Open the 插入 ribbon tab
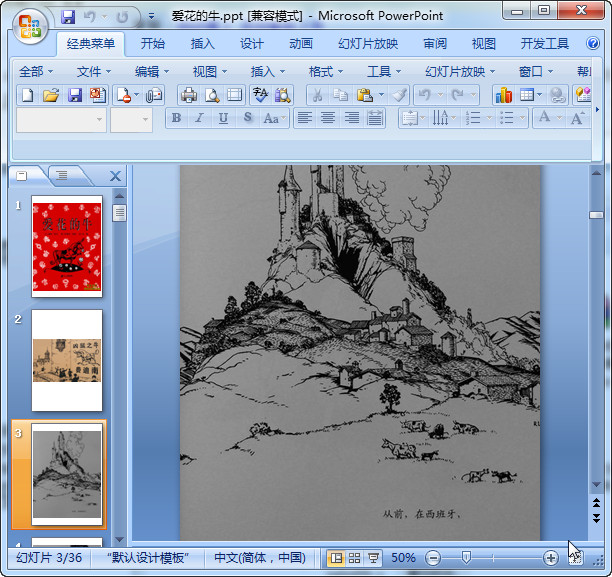The height and width of the screenshot is (577, 612). pyautogui.click(x=203, y=44)
